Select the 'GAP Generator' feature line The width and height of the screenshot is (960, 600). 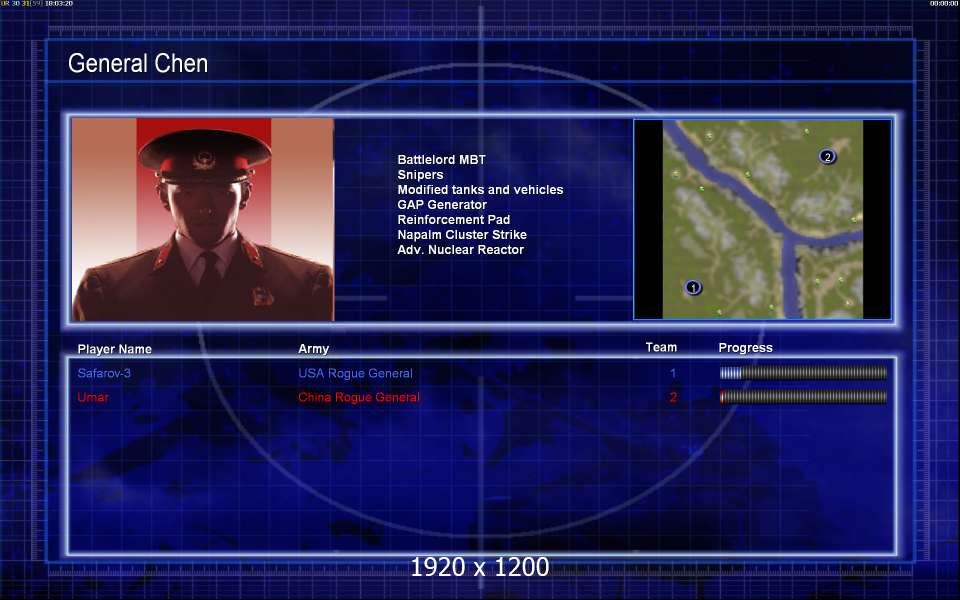pos(442,204)
